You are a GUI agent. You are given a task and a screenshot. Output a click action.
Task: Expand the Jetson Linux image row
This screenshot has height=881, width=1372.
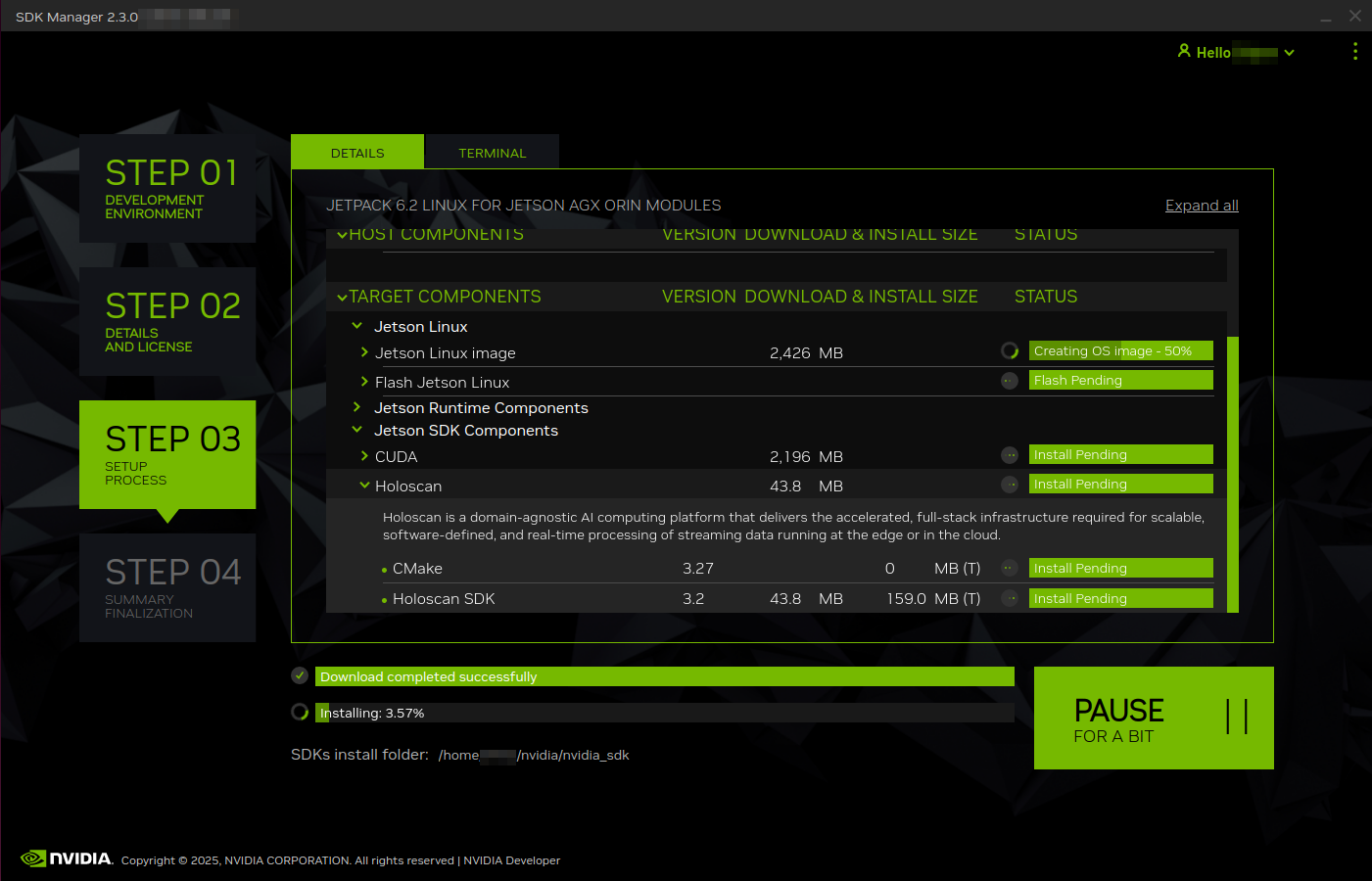pos(364,352)
